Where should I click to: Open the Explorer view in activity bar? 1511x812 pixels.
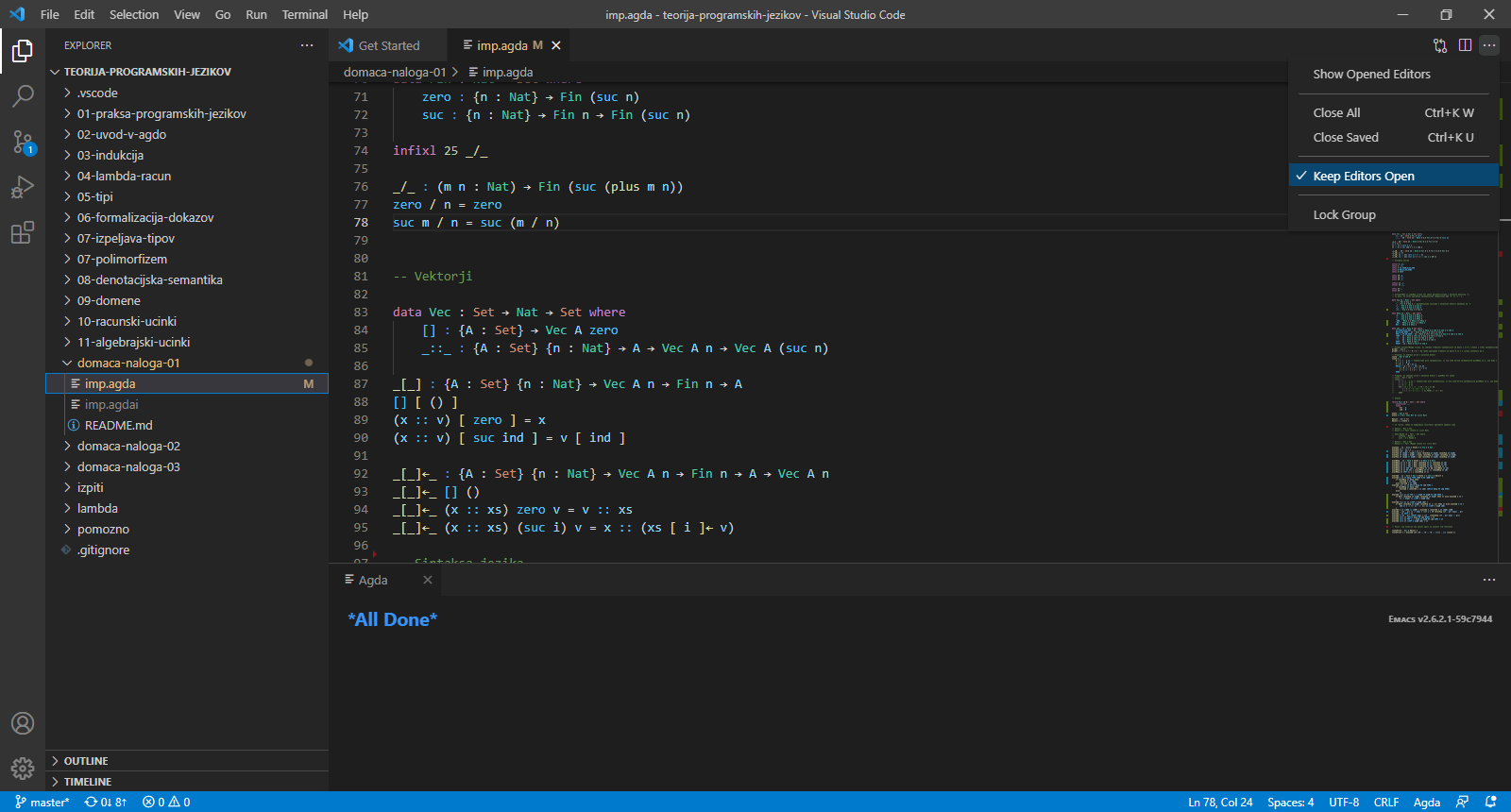(23, 51)
